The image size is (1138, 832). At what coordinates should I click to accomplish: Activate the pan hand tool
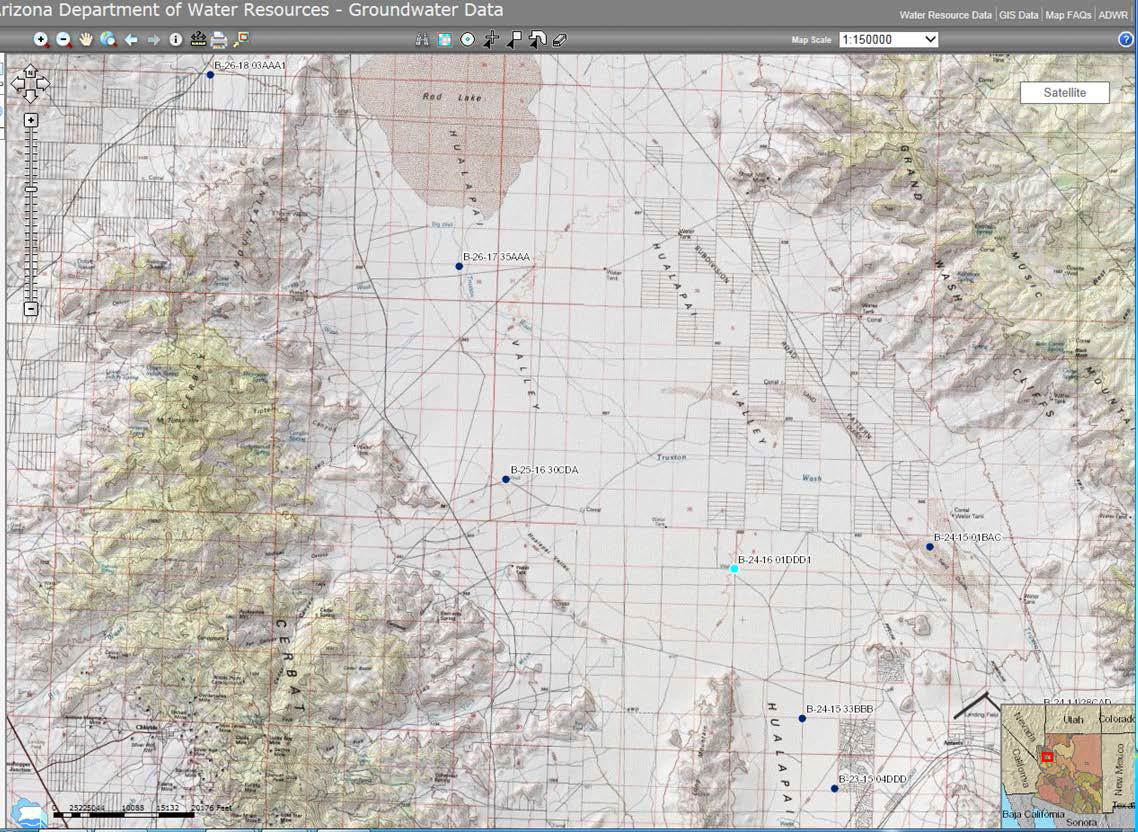click(x=86, y=40)
